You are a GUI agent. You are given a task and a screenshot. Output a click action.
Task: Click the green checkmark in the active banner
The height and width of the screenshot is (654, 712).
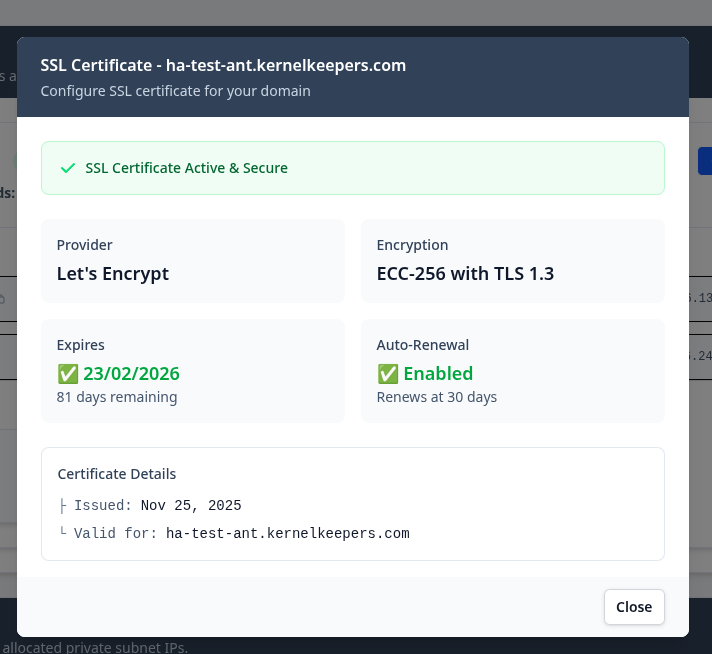pyautogui.click(x=68, y=168)
